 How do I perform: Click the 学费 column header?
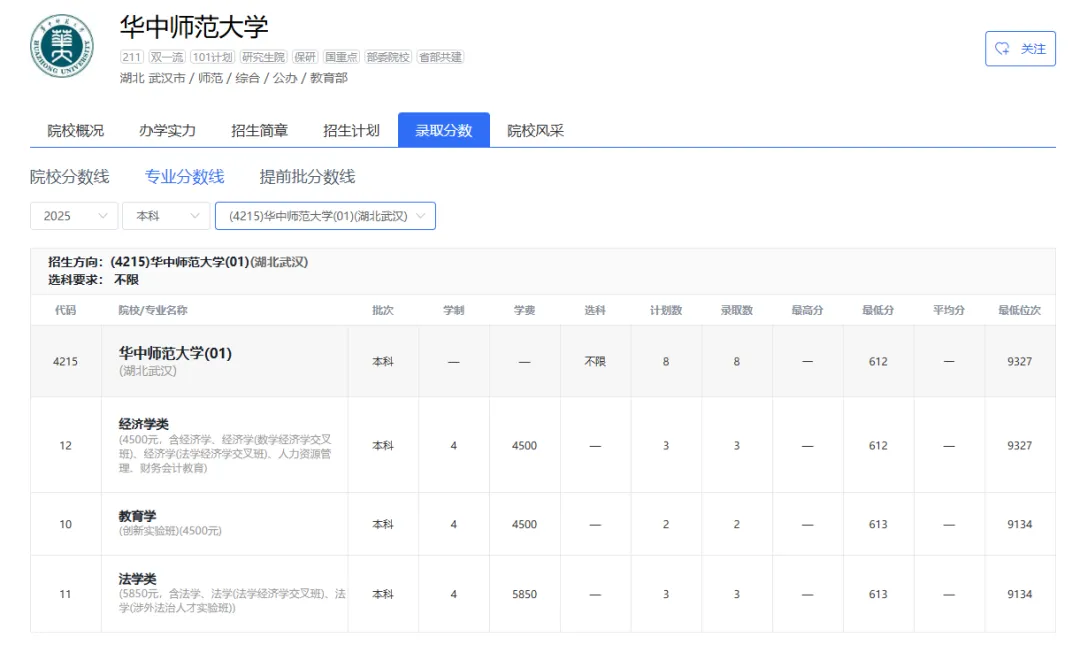click(524, 310)
